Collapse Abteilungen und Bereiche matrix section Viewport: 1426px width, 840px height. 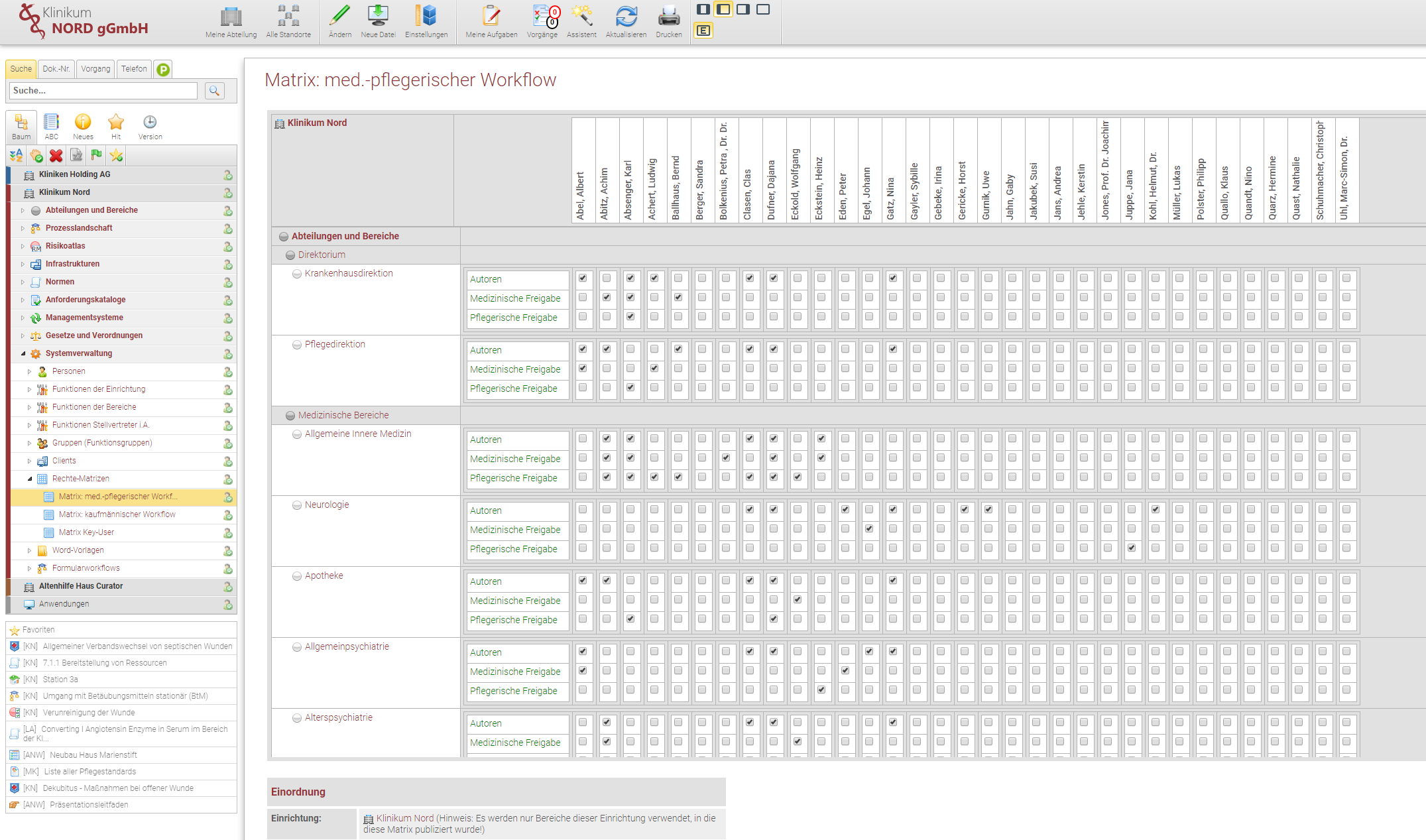coord(284,237)
